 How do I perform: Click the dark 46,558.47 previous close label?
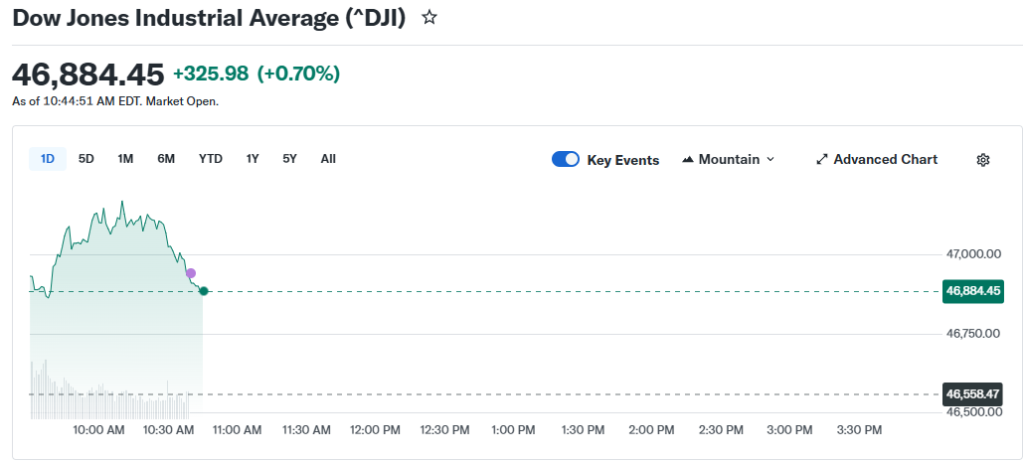[x=972, y=394]
